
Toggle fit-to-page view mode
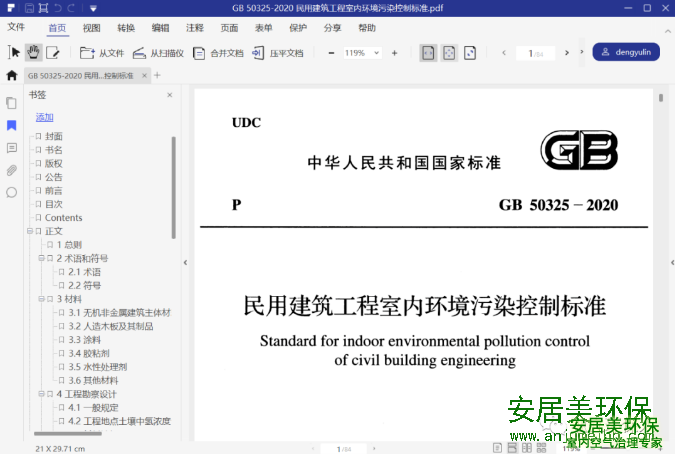click(449, 52)
